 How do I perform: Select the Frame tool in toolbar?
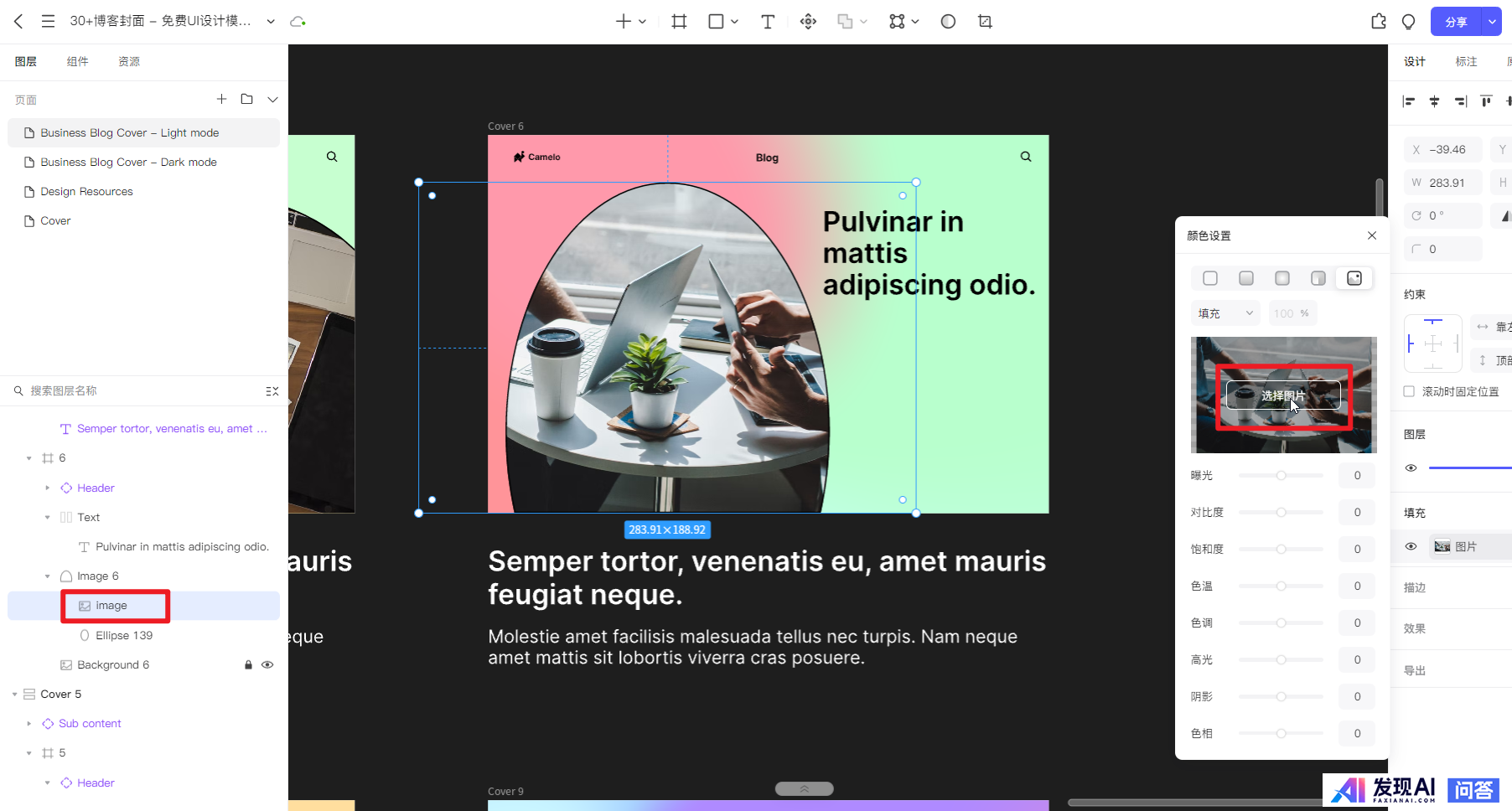coord(679,22)
